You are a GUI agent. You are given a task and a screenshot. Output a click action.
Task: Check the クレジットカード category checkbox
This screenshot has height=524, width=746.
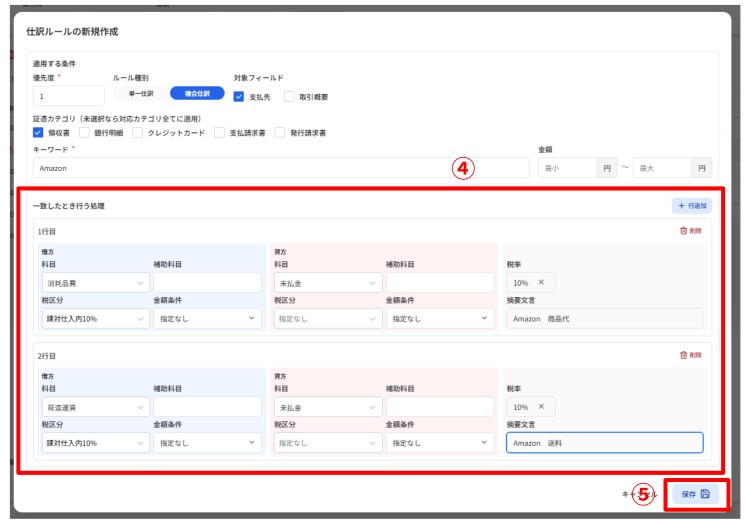coord(137,132)
